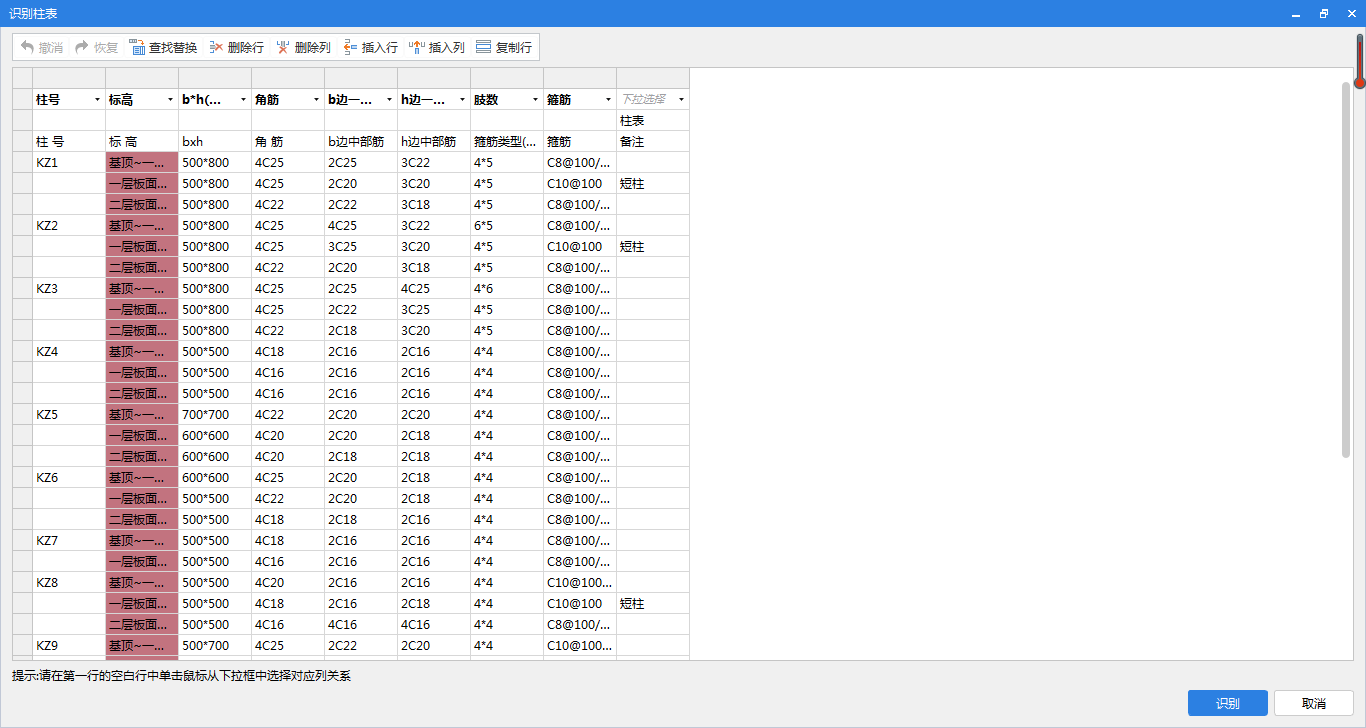The width and height of the screenshot is (1366, 728).
Task: Click 删除行 delete row tool
Action: tap(236, 47)
